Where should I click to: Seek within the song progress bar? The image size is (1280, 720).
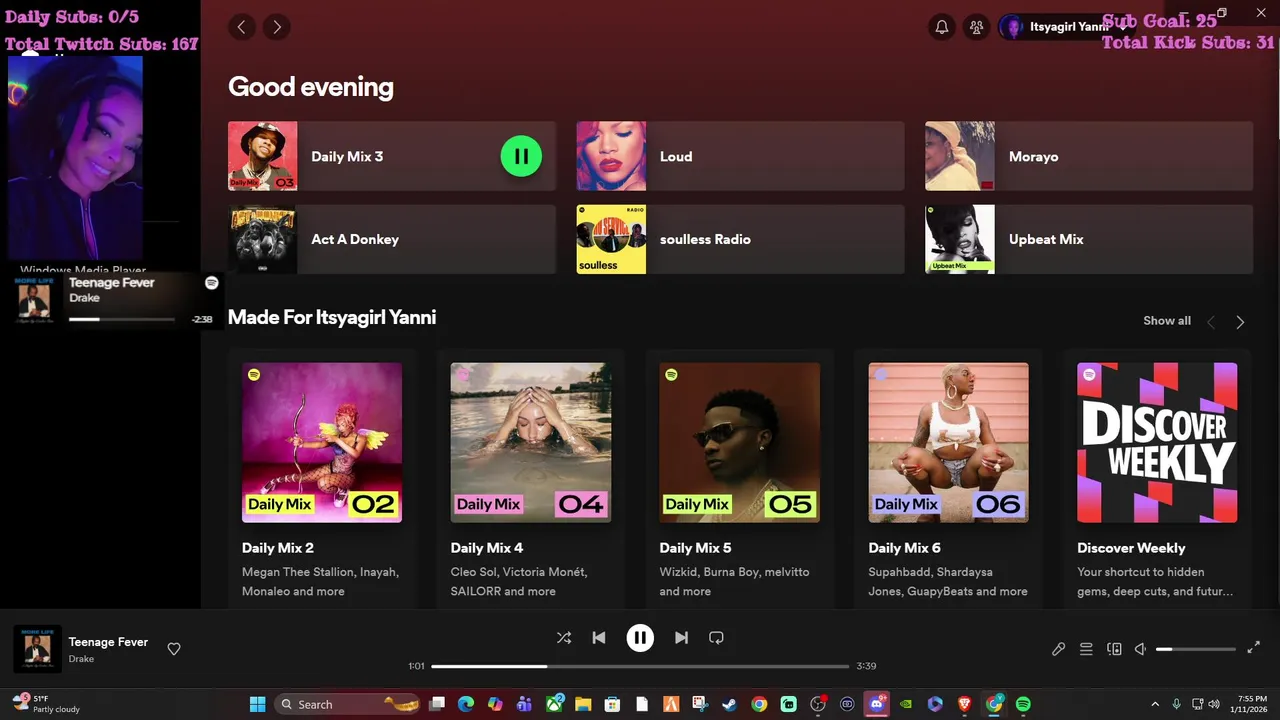[x=640, y=666]
